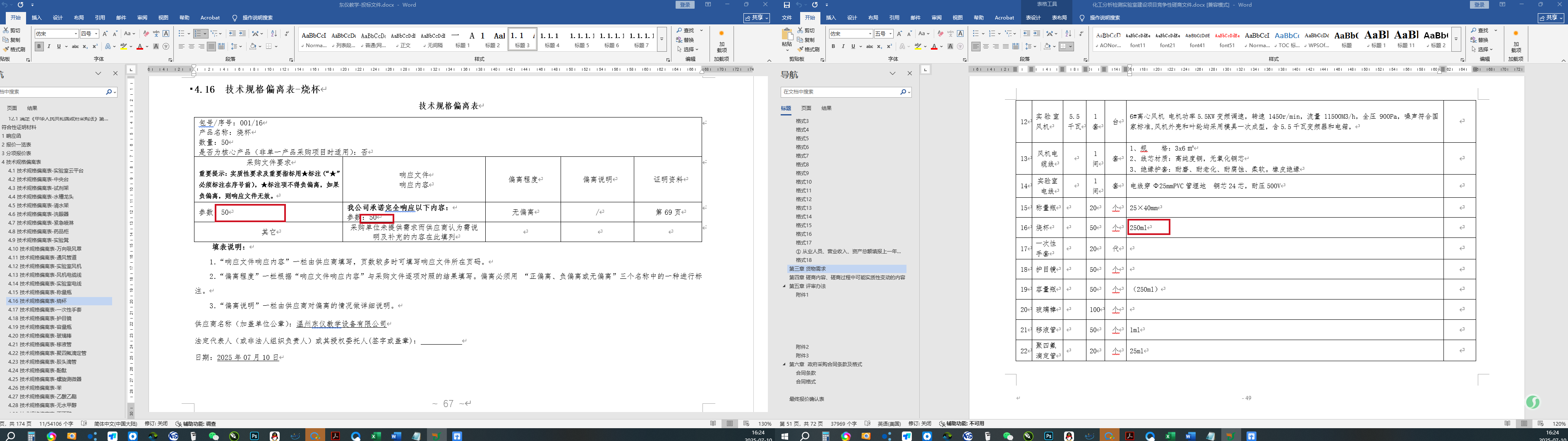Open font name dropdown in left Word window
The image size is (1568, 441).
tap(76, 34)
